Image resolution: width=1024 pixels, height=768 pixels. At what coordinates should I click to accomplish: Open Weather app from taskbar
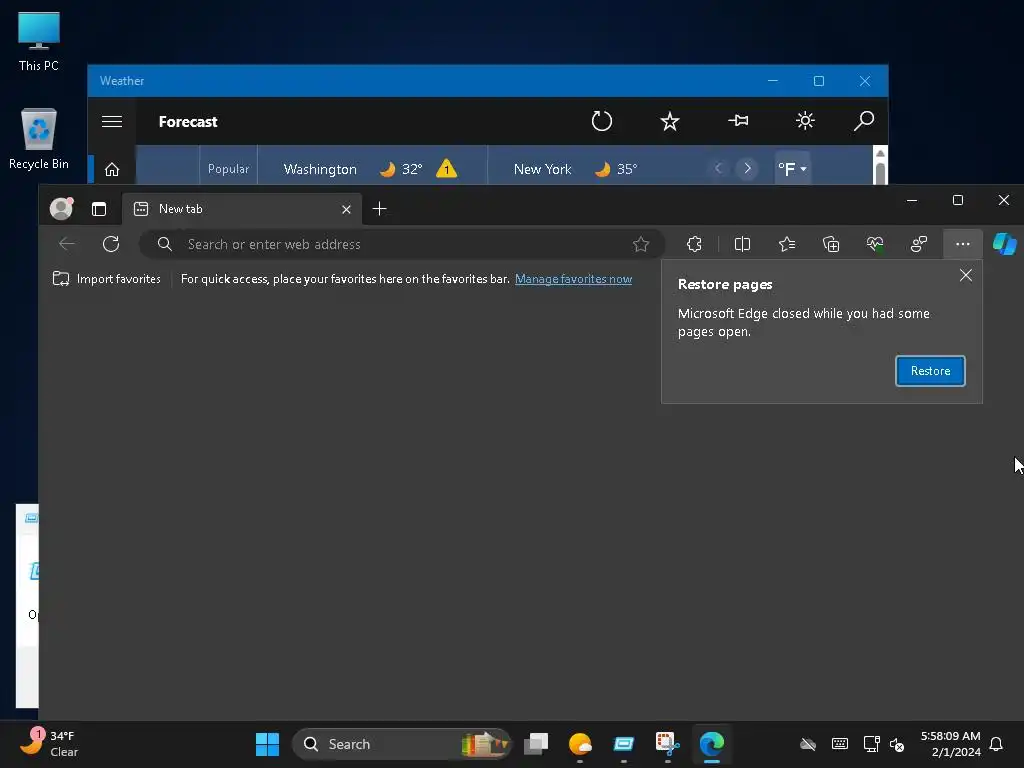[x=580, y=744]
